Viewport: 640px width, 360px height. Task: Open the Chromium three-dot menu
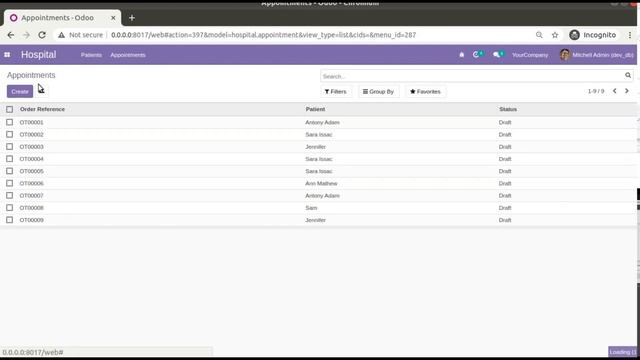(630, 35)
